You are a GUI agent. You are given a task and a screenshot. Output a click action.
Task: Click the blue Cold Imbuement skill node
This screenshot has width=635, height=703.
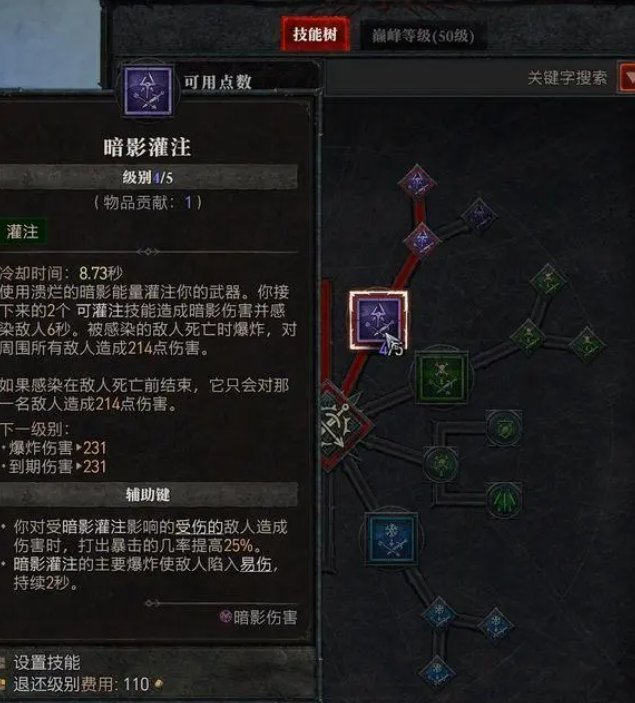tap(391, 538)
